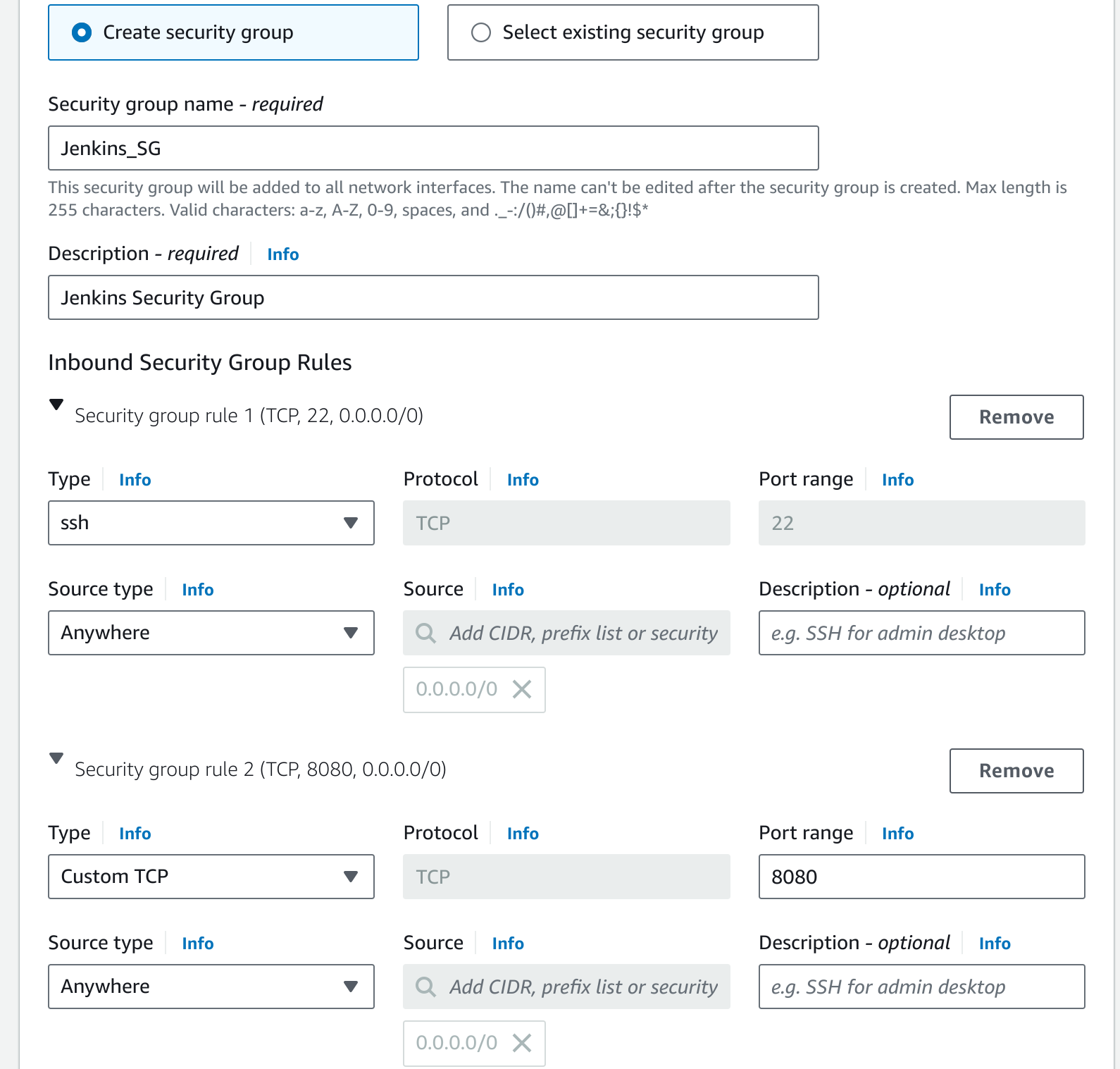The height and width of the screenshot is (1069, 1120).
Task: Collapse Security group rule 1 section
Action: [56, 404]
